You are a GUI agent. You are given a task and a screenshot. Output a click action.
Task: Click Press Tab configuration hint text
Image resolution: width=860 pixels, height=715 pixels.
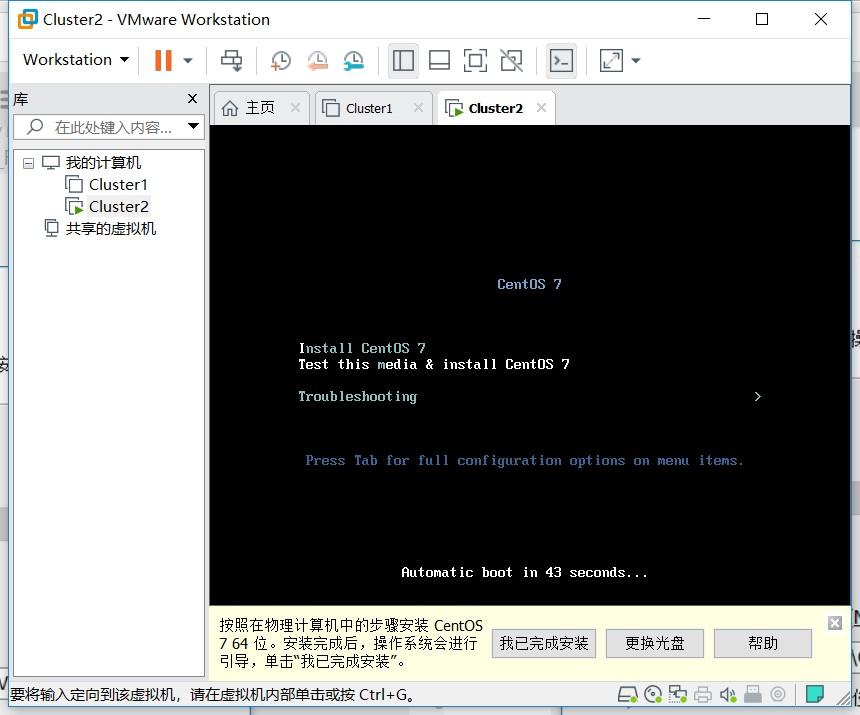[x=524, y=461]
